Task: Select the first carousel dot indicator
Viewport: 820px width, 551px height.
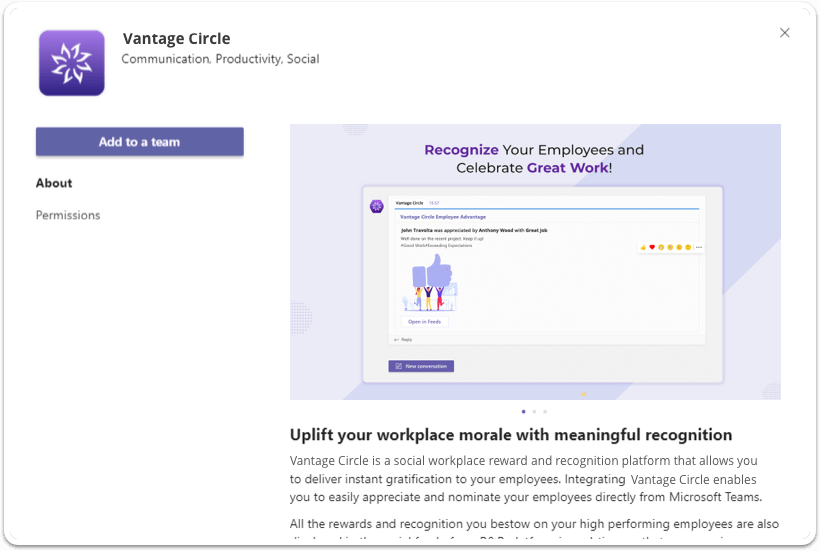Action: click(x=523, y=411)
